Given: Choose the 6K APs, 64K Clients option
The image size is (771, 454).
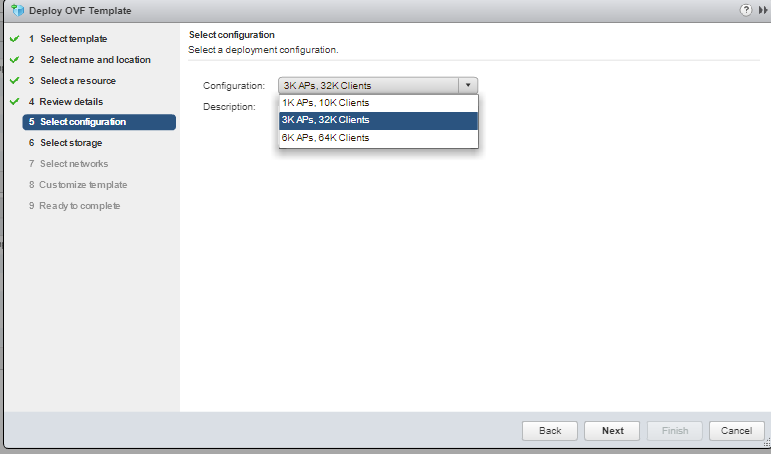Looking at the screenshot, I should 378,138.
